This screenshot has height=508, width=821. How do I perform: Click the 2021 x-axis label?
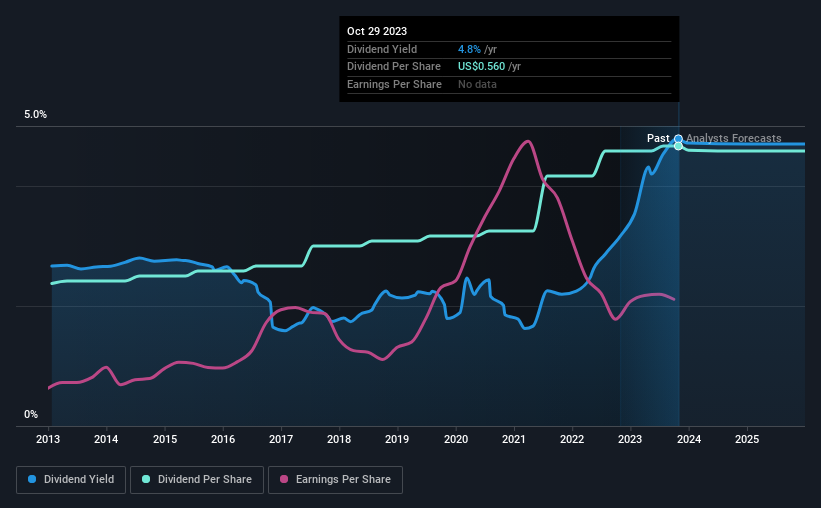[514, 439]
